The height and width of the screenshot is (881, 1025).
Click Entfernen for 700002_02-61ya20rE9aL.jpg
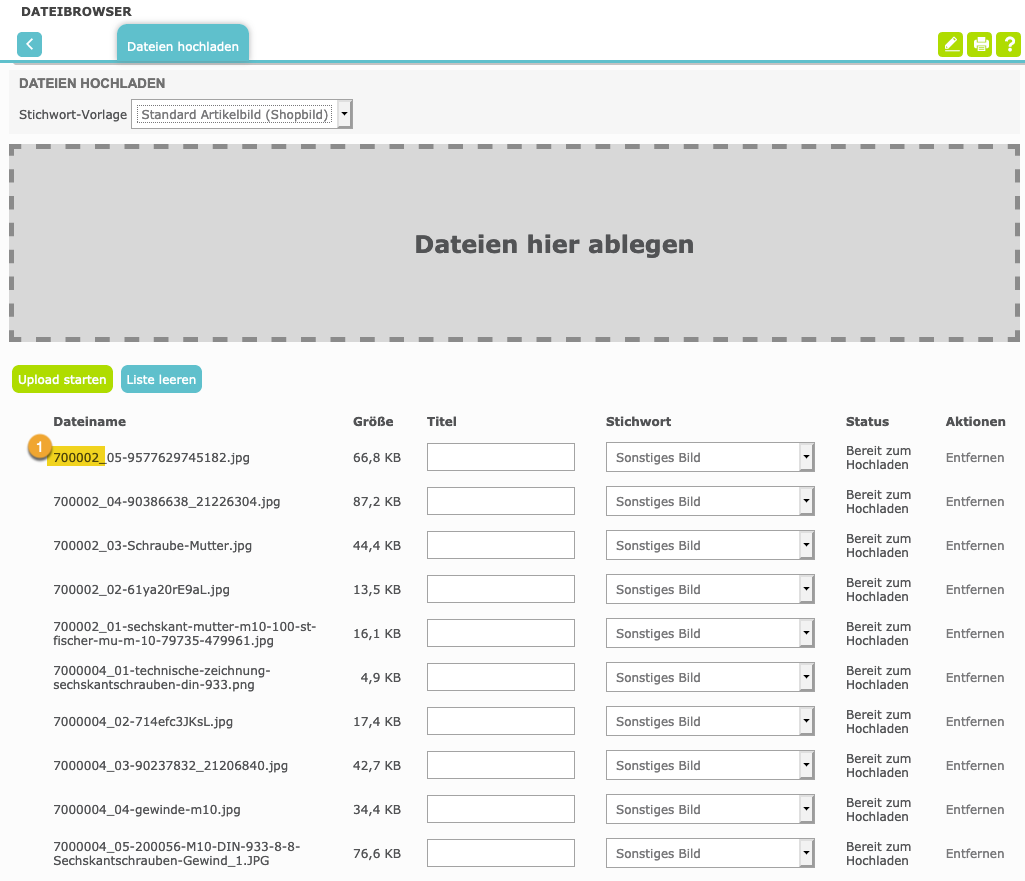(x=975, y=590)
